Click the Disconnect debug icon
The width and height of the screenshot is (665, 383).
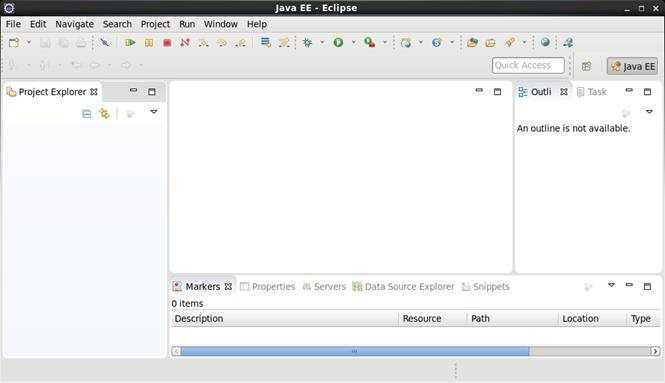(x=185, y=42)
